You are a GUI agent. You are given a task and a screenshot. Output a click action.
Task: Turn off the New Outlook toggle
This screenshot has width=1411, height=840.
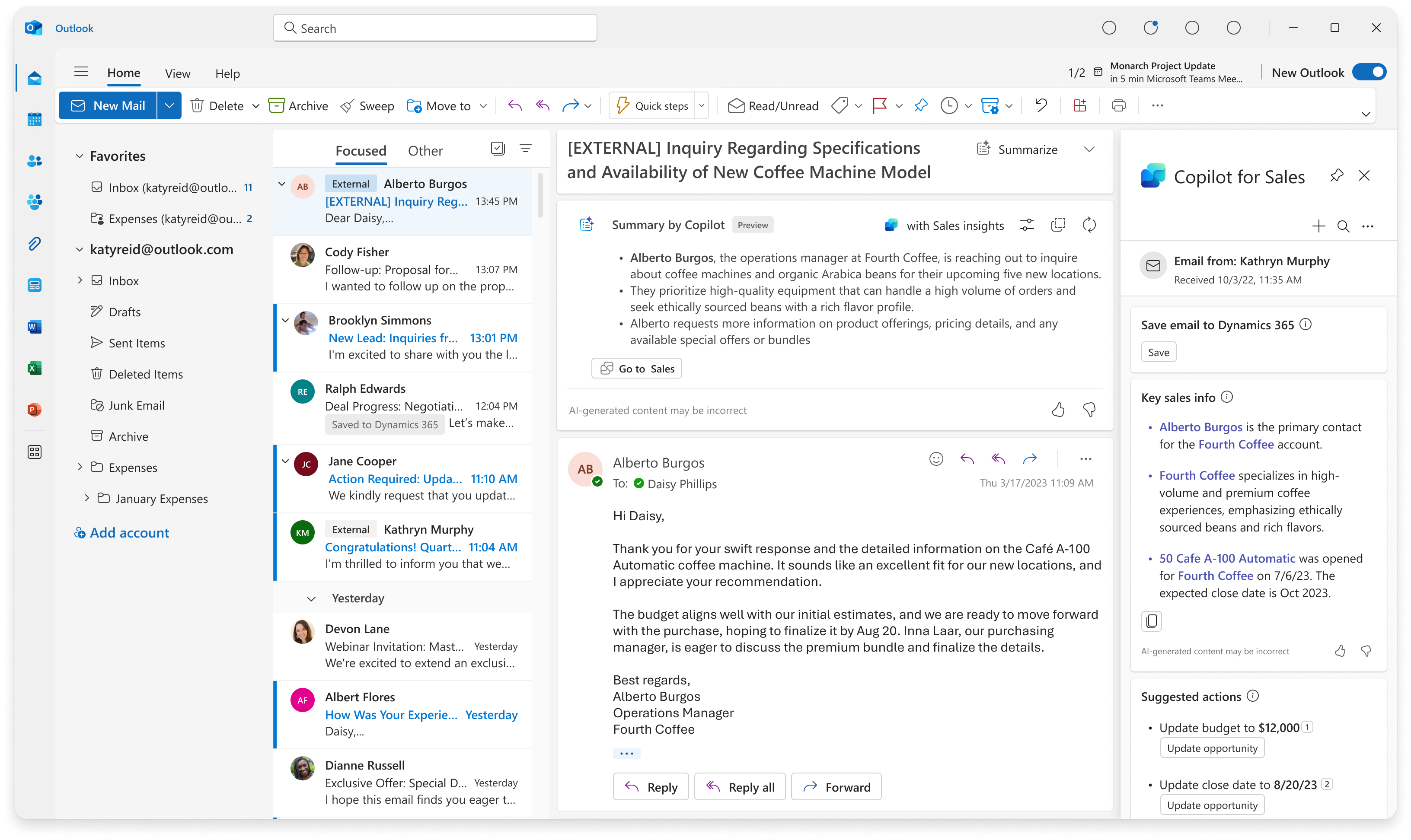[1369, 73]
